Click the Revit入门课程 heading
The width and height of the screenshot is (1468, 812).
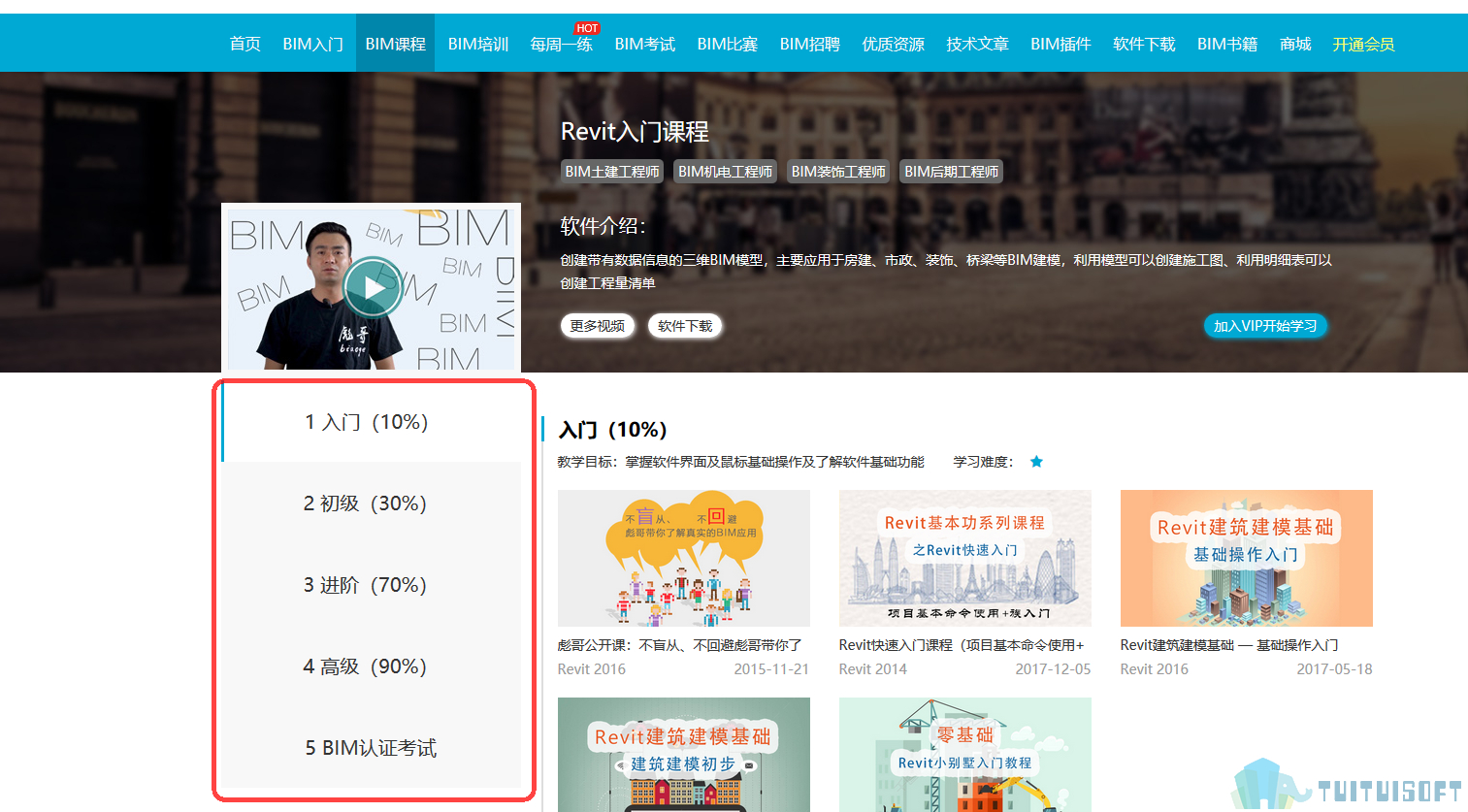click(635, 132)
